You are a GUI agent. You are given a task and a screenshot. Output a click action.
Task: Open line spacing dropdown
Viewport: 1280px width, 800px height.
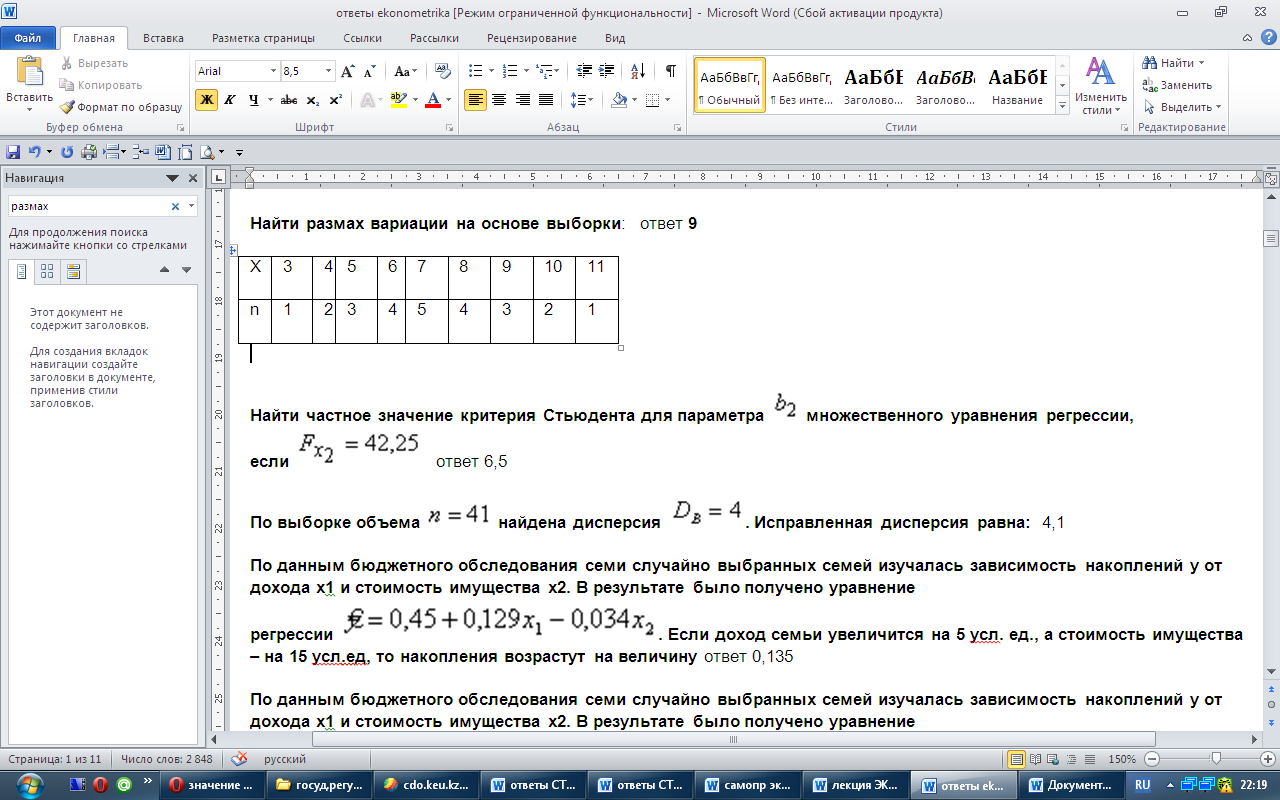(x=584, y=100)
